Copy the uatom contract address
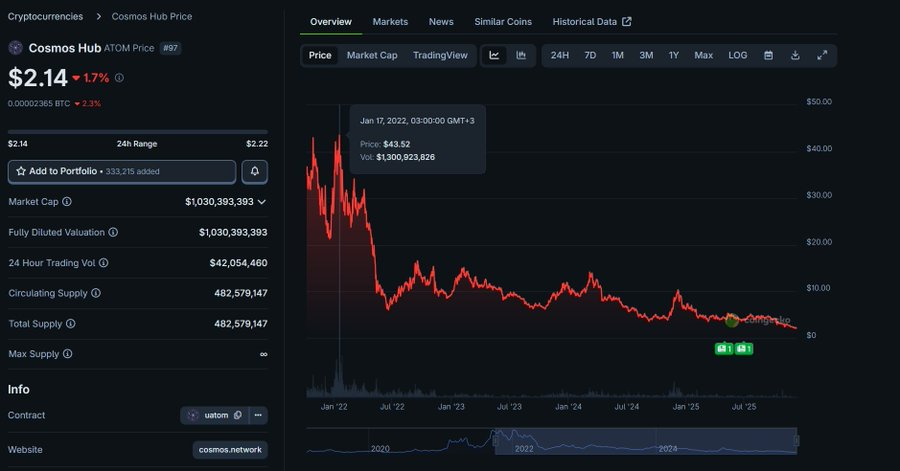Screen dimensions: 900x471 point(213,415)
